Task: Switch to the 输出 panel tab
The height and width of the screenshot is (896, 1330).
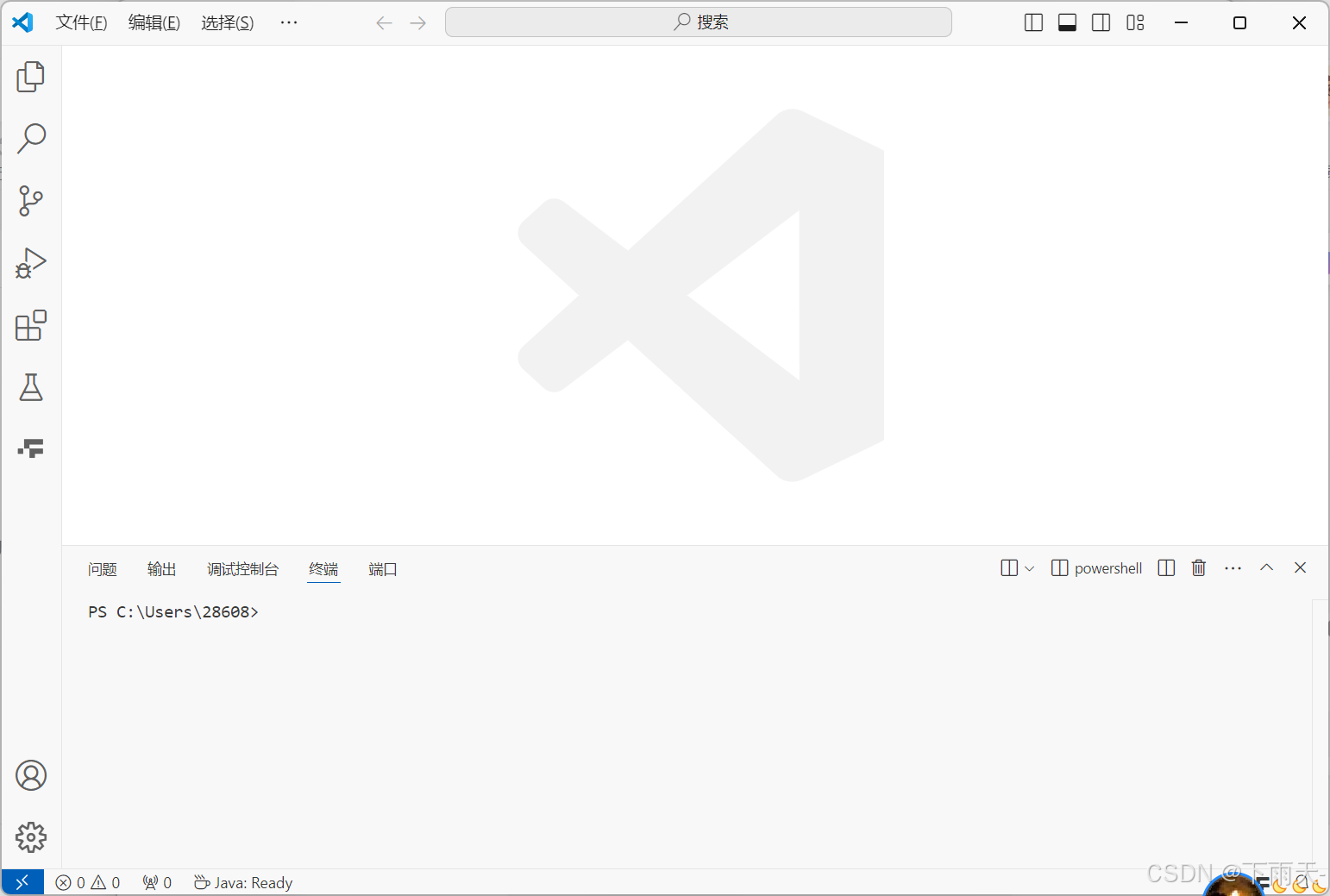Action: click(x=162, y=569)
